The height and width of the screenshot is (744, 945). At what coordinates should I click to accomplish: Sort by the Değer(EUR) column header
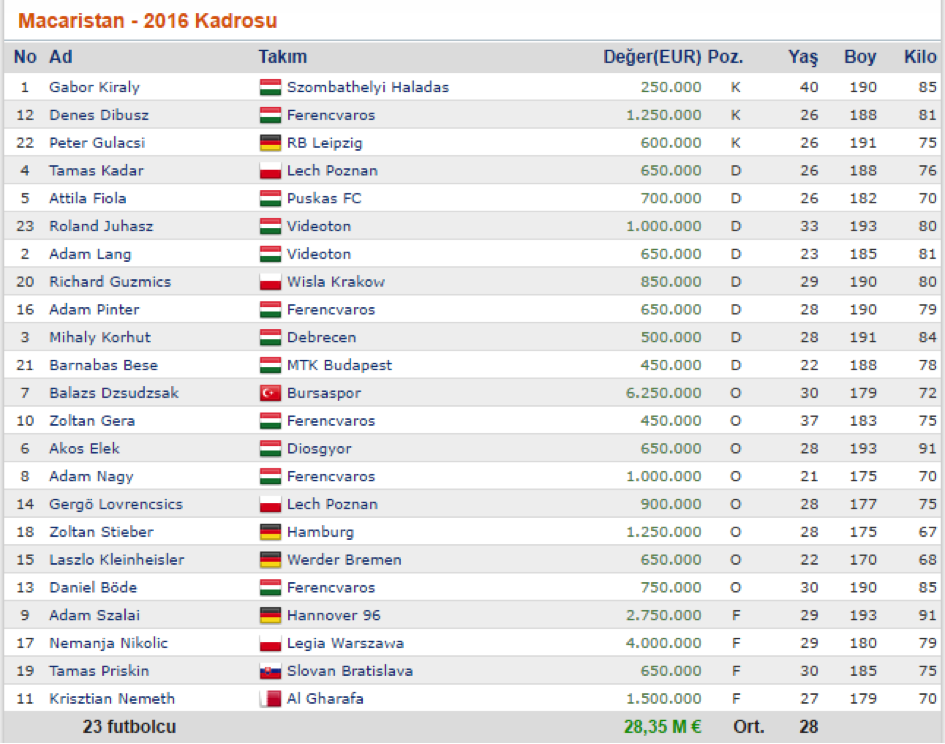pyautogui.click(x=652, y=57)
